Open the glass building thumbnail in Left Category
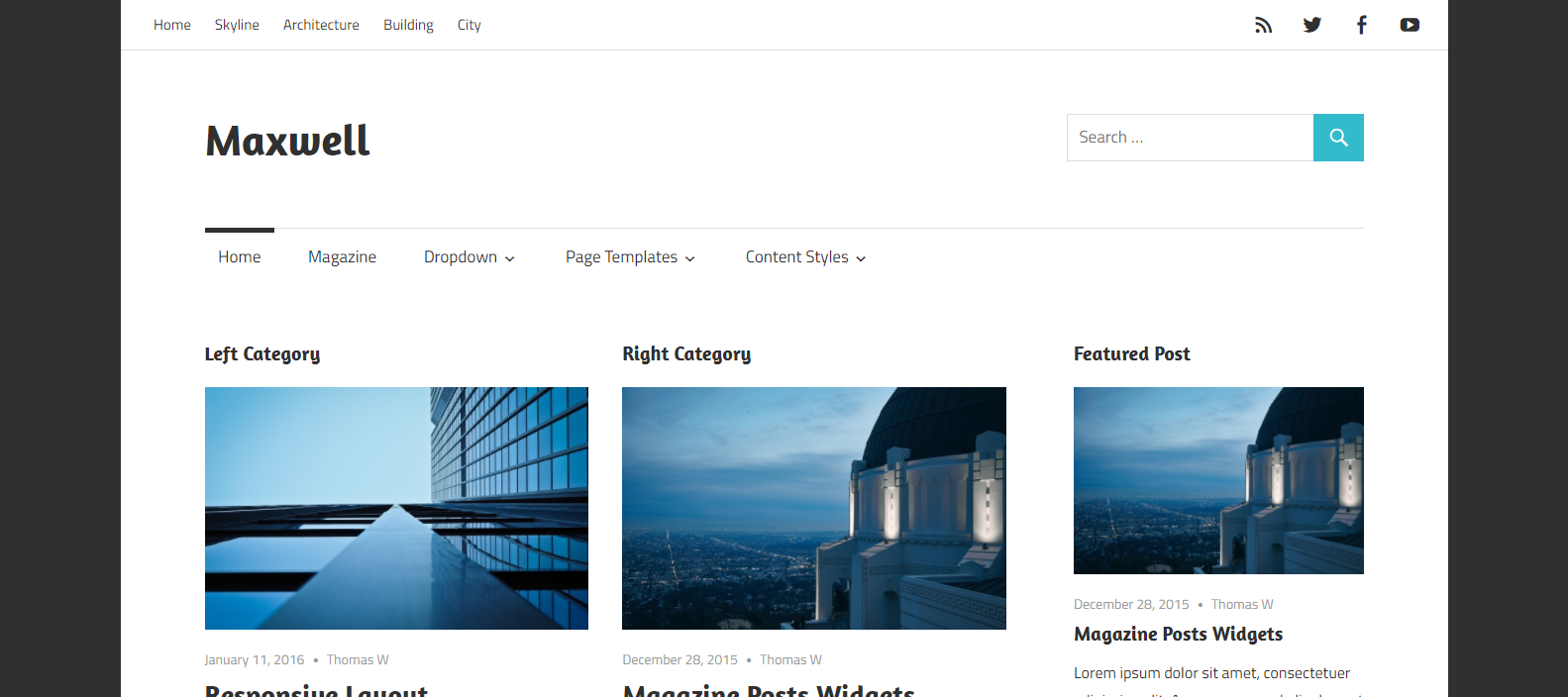 (x=396, y=508)
